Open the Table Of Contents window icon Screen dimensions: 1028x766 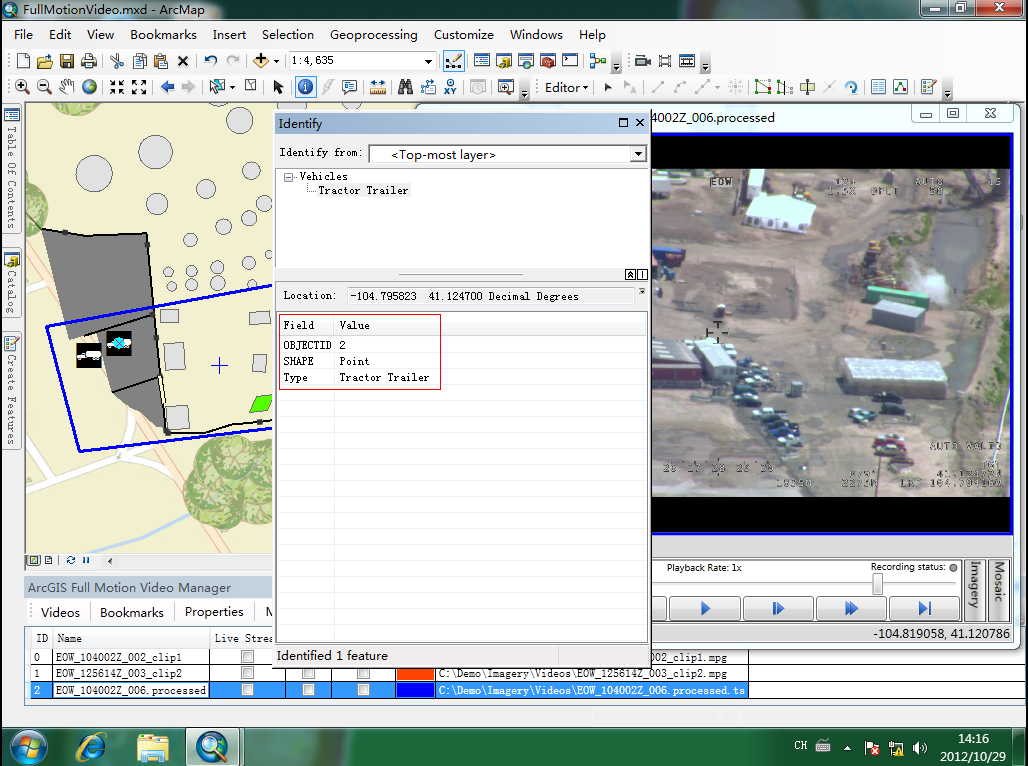pyautogui.click(x=482, y=61)
